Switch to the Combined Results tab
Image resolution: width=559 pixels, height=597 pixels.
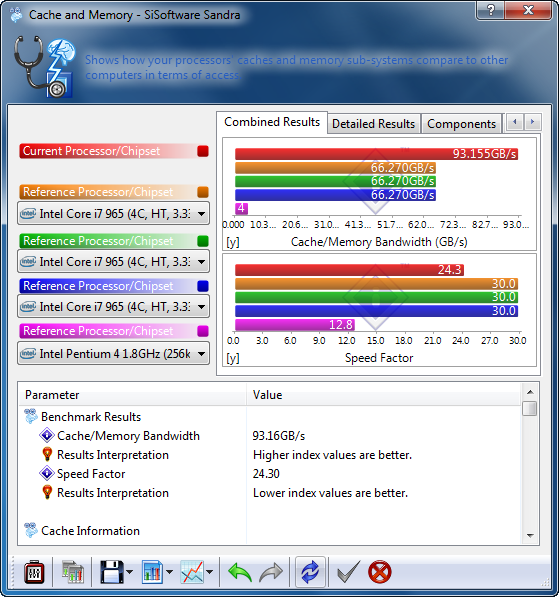(272, 122)
